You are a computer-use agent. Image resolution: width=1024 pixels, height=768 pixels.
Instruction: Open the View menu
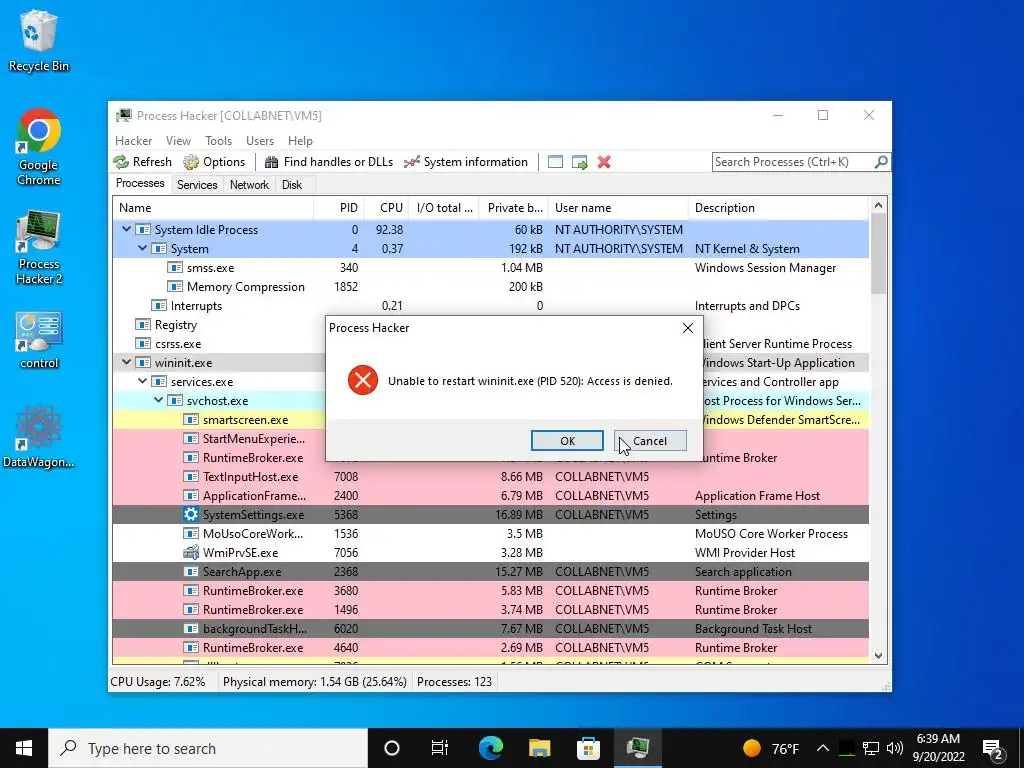(178, 140)
